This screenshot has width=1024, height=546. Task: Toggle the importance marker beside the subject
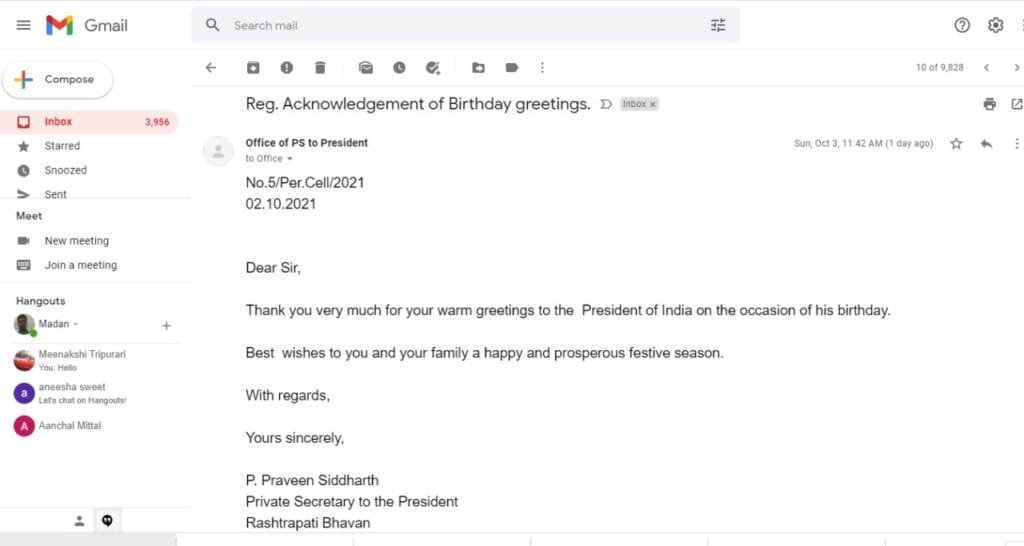coord(606,104)
